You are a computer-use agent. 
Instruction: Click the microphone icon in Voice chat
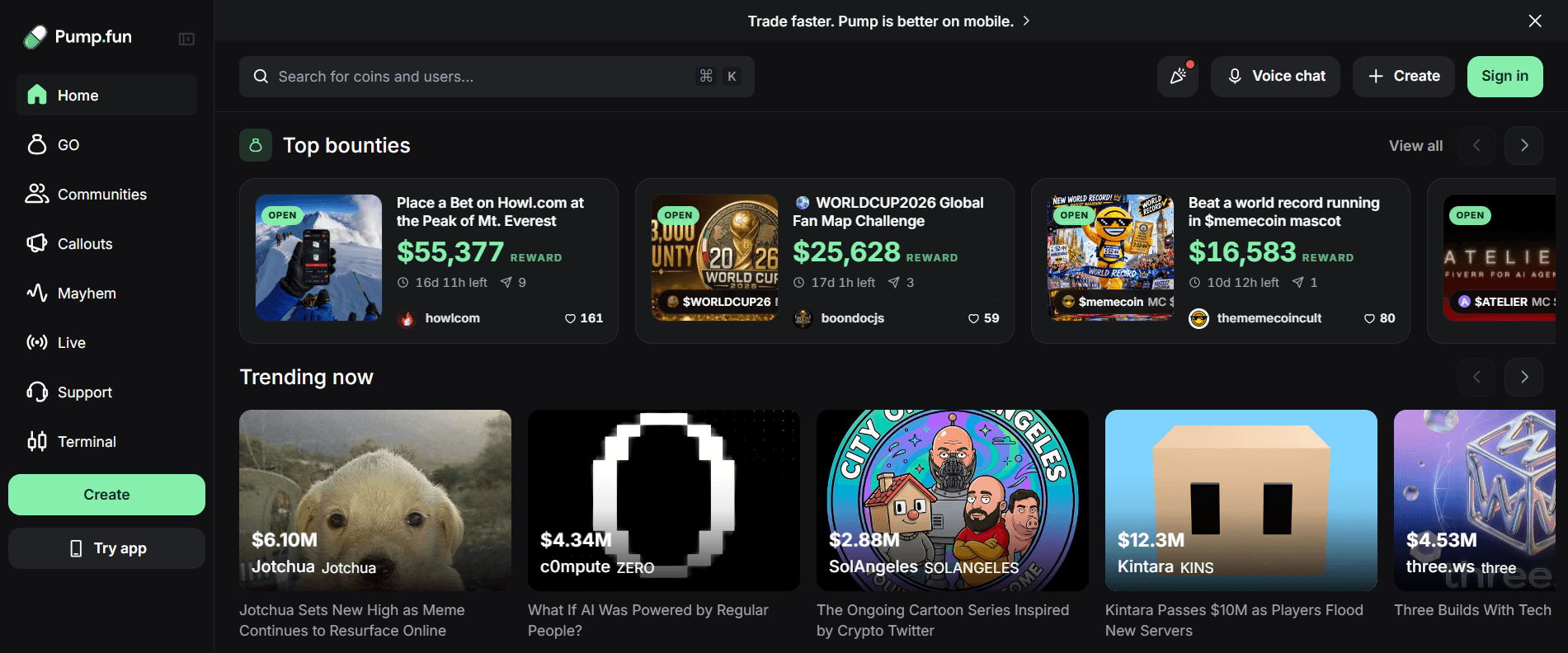tap(1235, 77)
